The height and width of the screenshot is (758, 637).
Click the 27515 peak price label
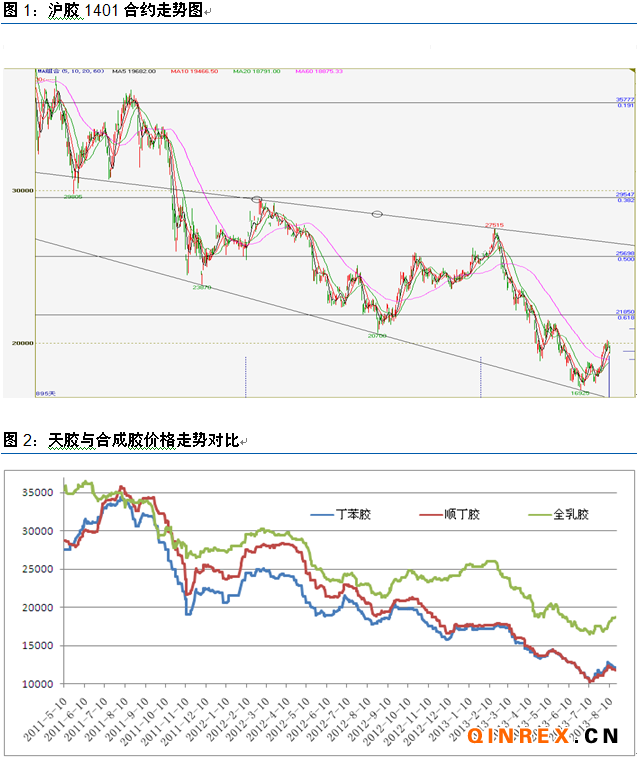(x=493, y=226)
